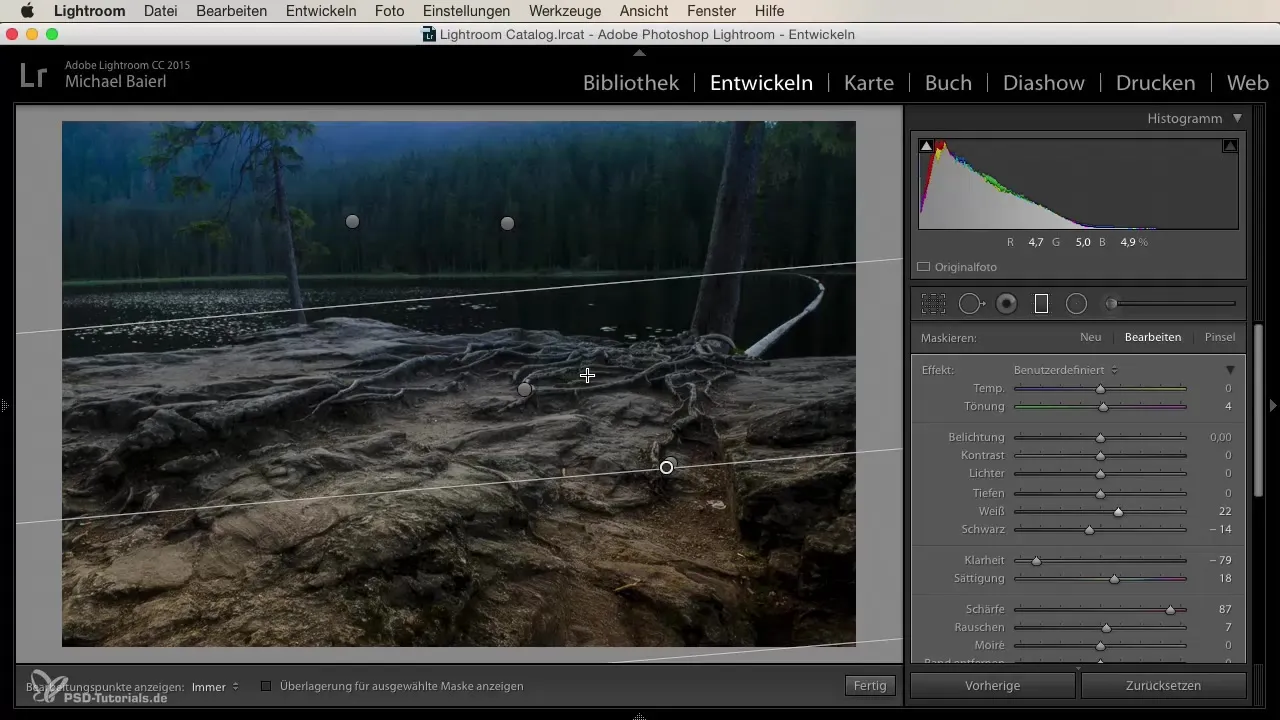This screenshot has height=720, width=1280.
Task: Select the Red Eye Correction tool
Action: coord(1007,303)
